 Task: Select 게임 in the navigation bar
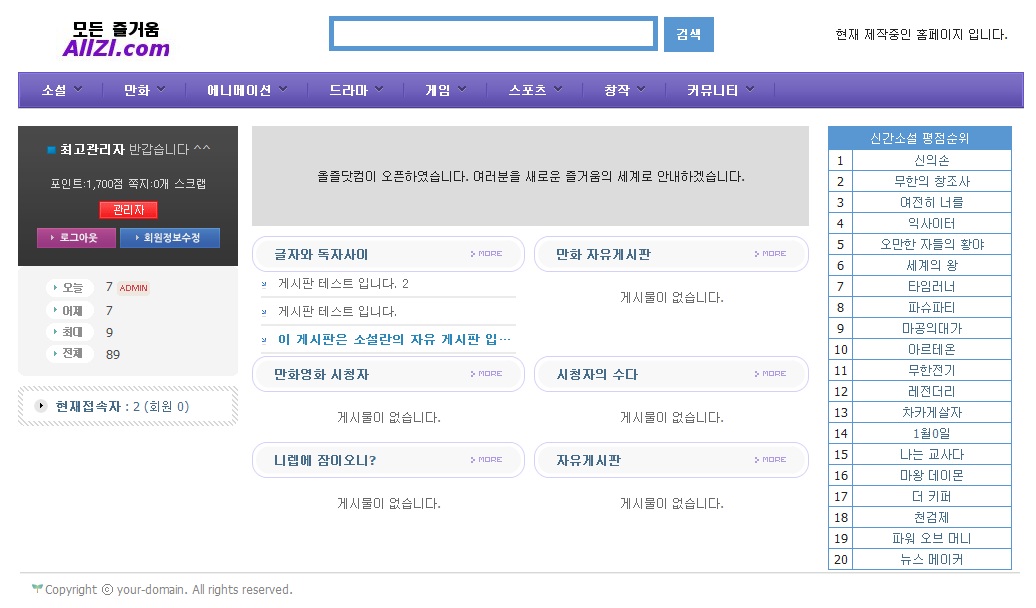[437, 90]
